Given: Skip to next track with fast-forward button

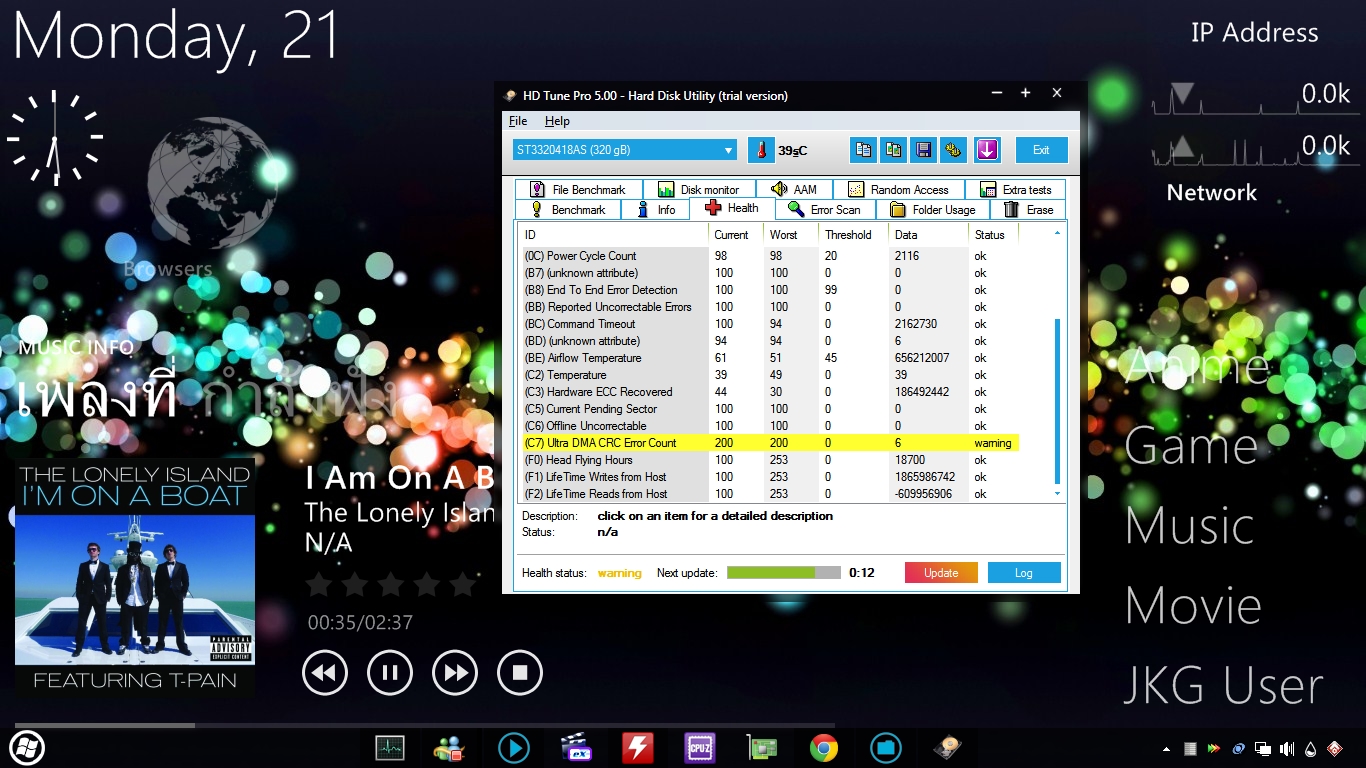Looking at the screenshot, I should pyautogui.click(x=455, y=673).
